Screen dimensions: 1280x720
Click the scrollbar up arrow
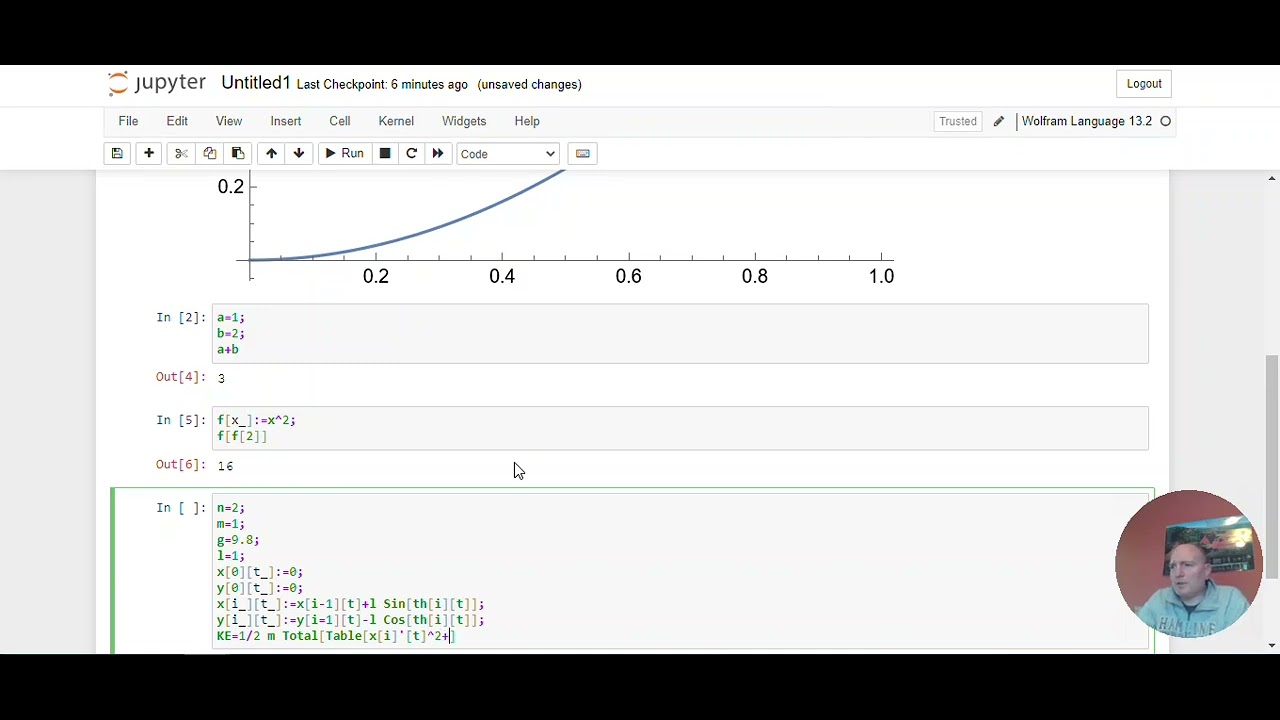[1272, 178]
